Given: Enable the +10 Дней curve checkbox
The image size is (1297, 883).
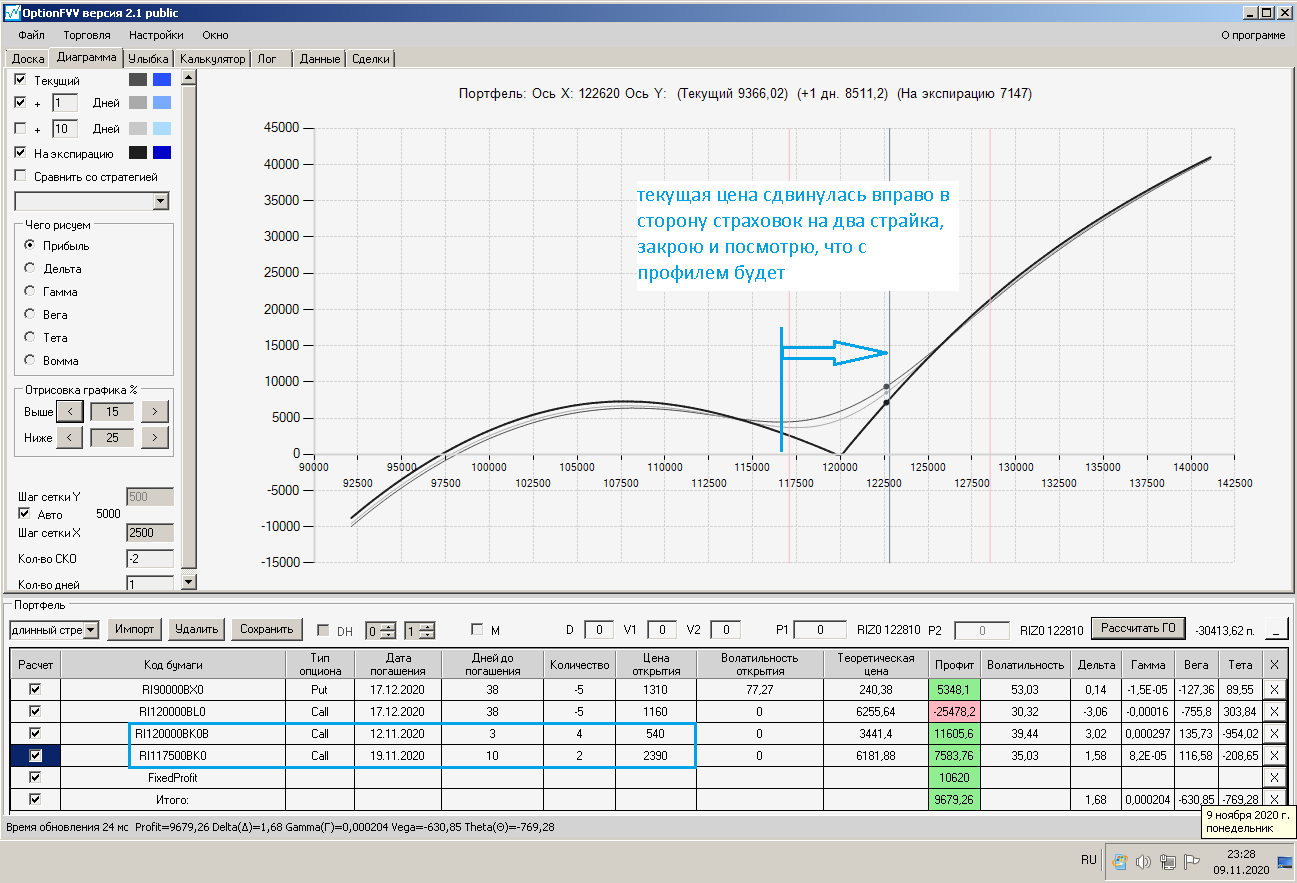Looking at the screenshot, I should tap(20, 129).
